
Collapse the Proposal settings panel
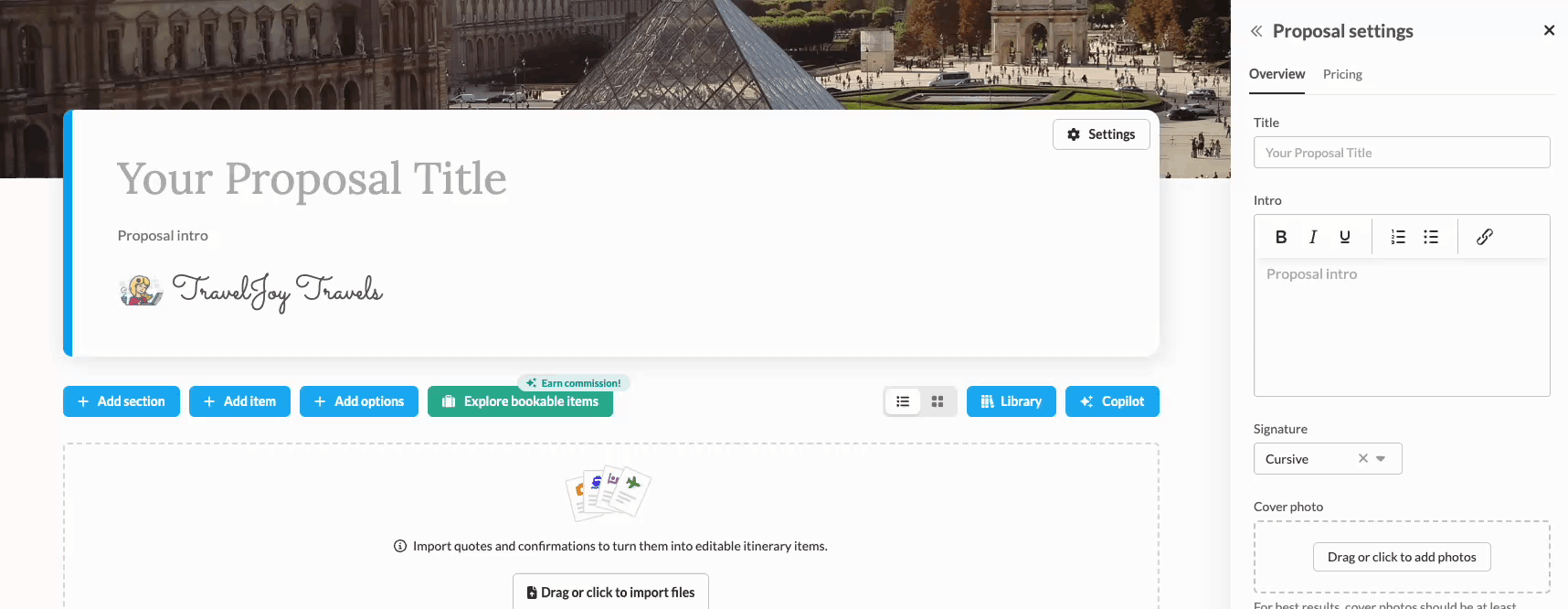pos(1256,31)
